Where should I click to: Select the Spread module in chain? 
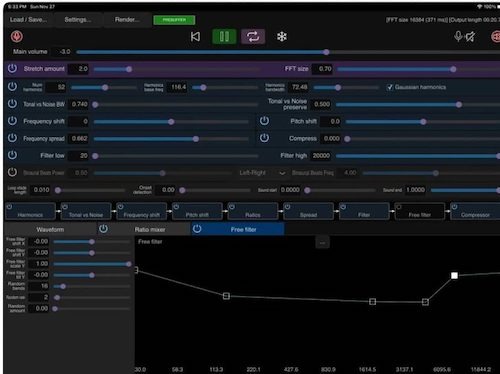(308, 211)
